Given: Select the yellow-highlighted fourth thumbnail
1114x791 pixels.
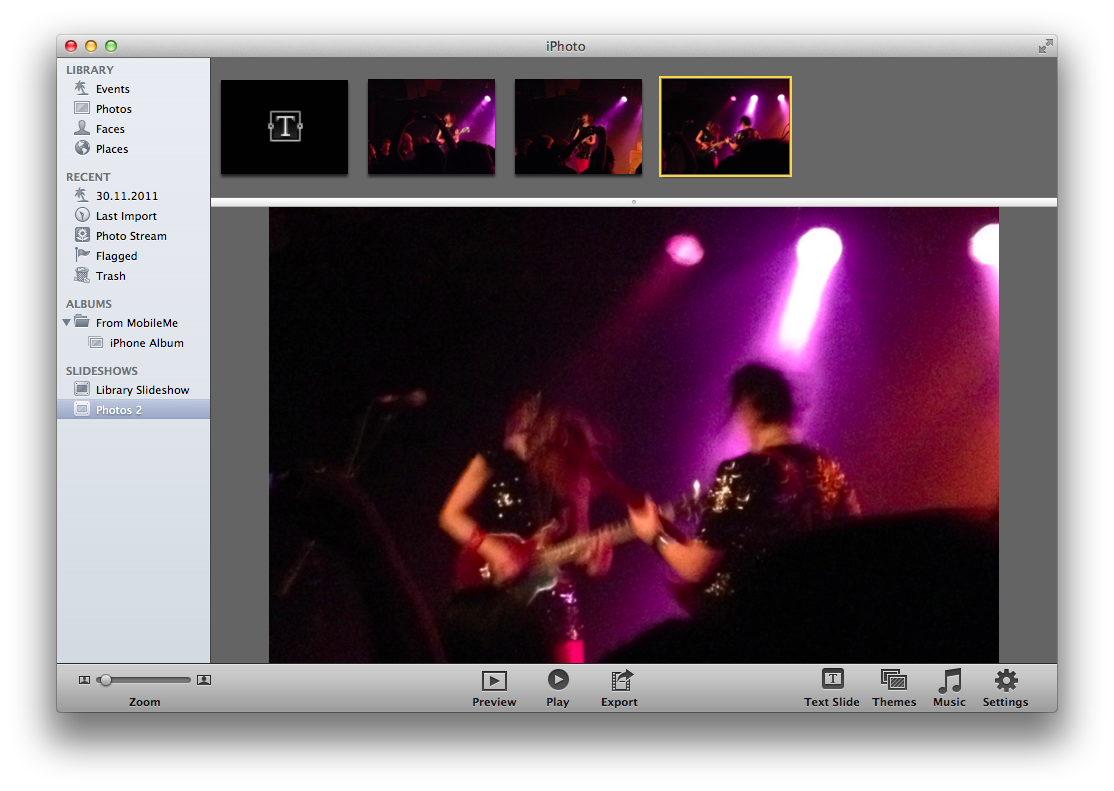Looking at the screenshot, I should pyautogui.click(x=725, y=127).
